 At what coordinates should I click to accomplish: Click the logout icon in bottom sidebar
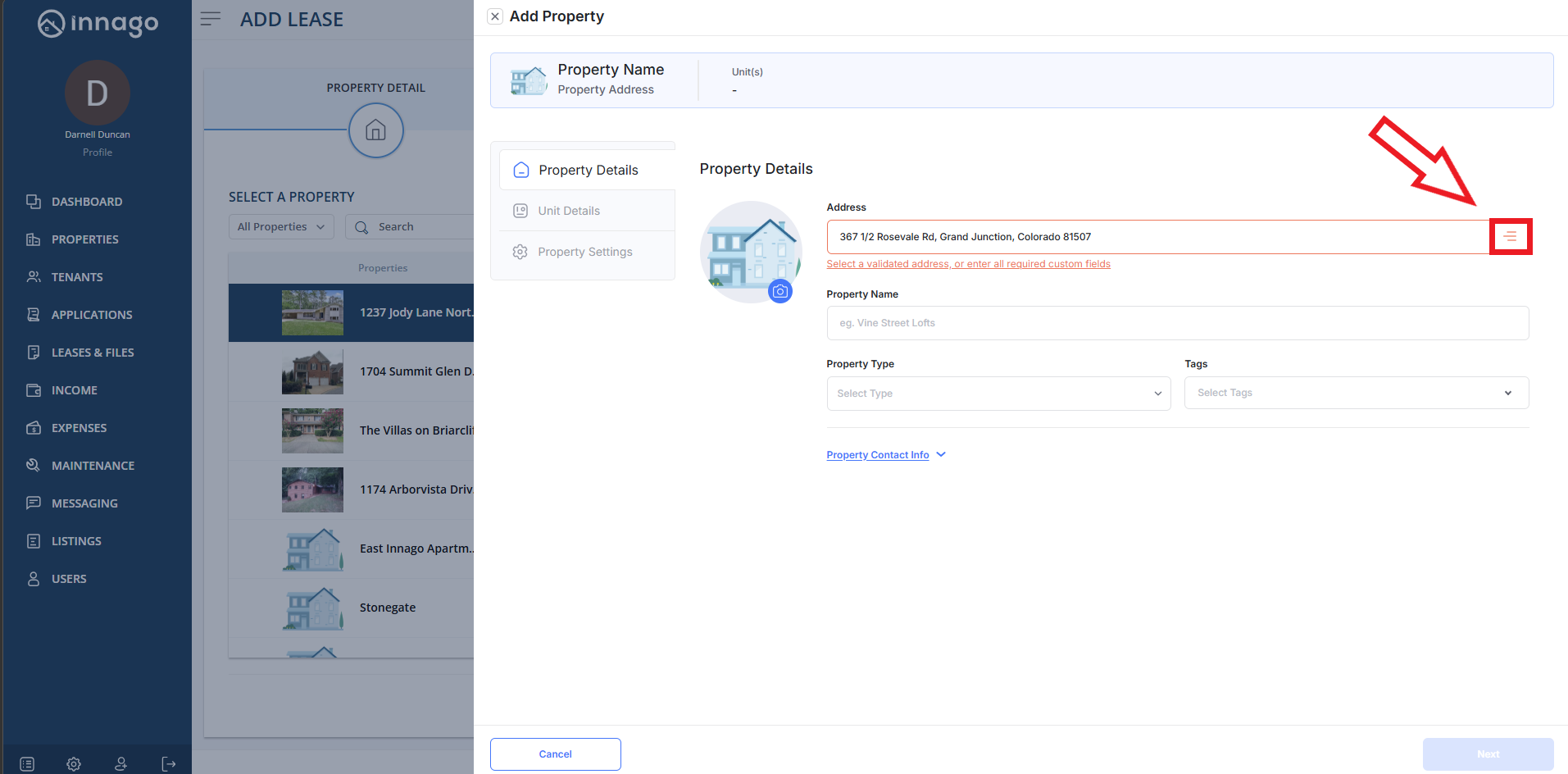(x=169, y=764)
